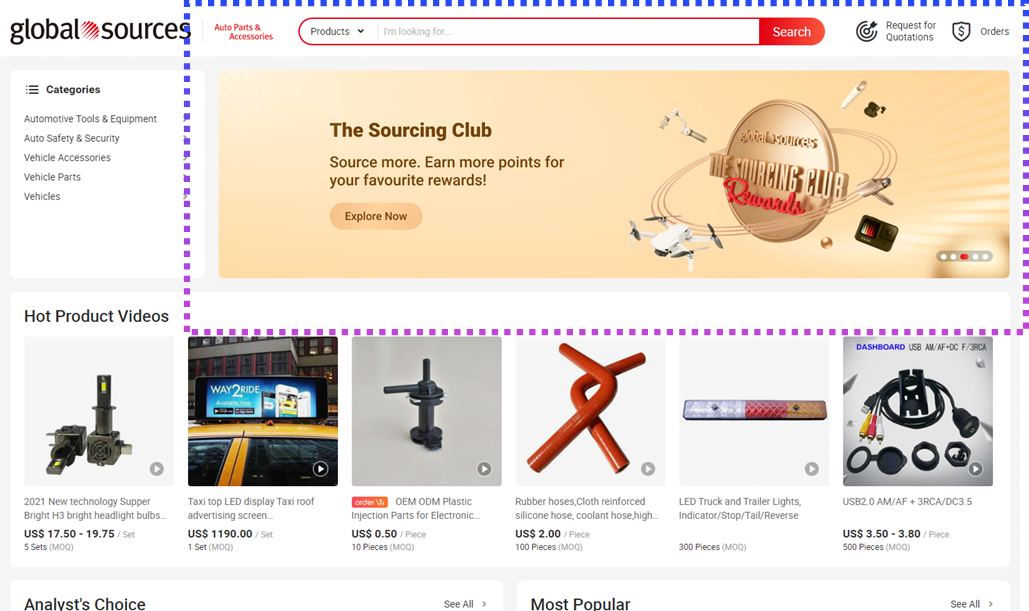Click the Categories list icon

coord(32,89)
